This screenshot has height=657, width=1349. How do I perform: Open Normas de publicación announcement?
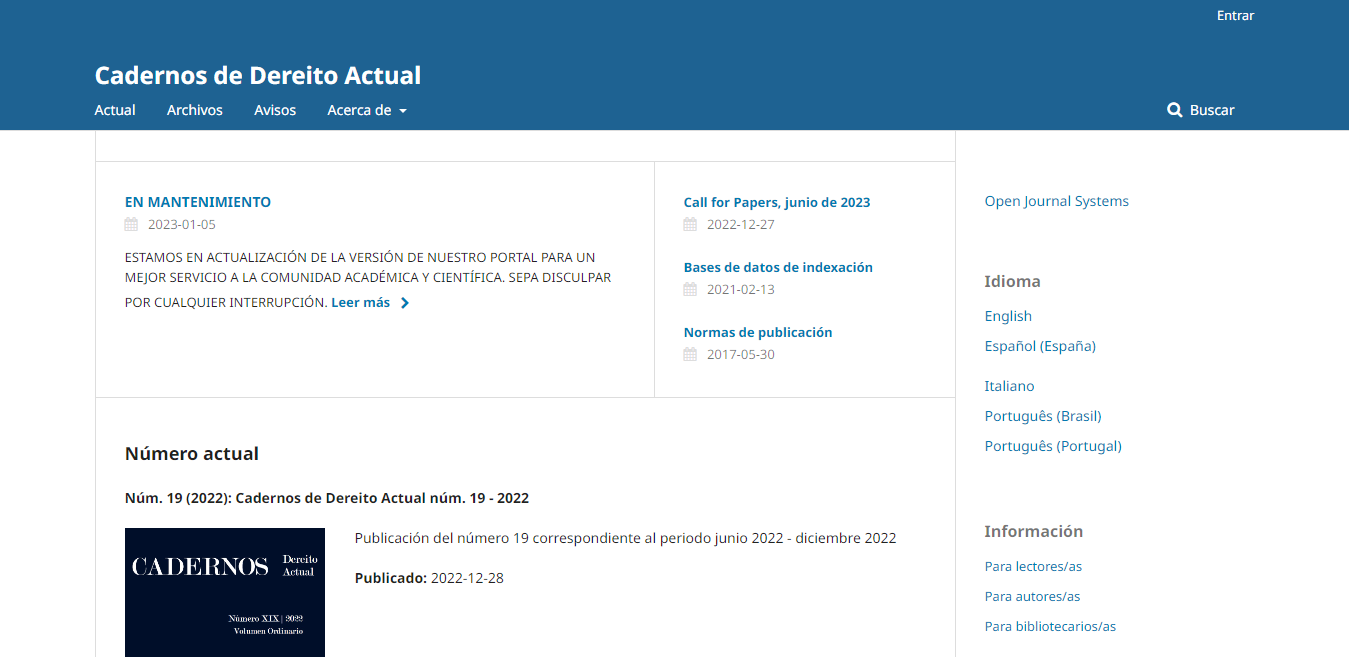coord(758,332)
